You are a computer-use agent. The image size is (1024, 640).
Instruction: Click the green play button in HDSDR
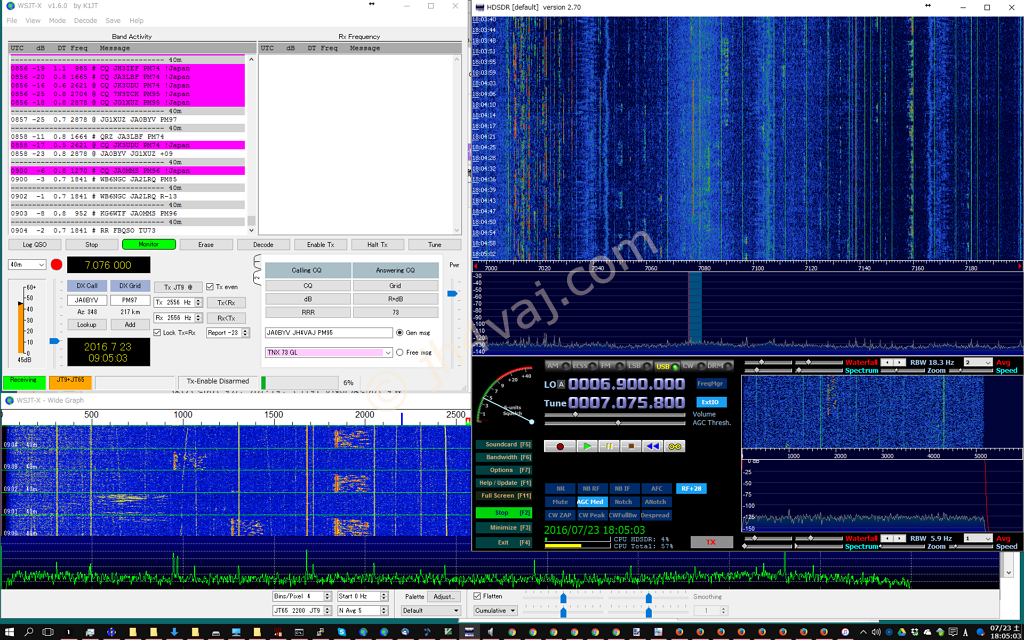point(588,446)
